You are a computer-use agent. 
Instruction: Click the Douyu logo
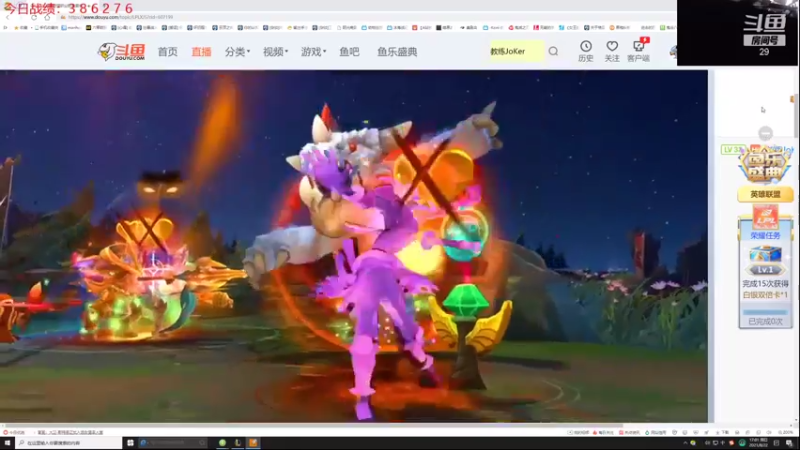[x=121, y=52]
